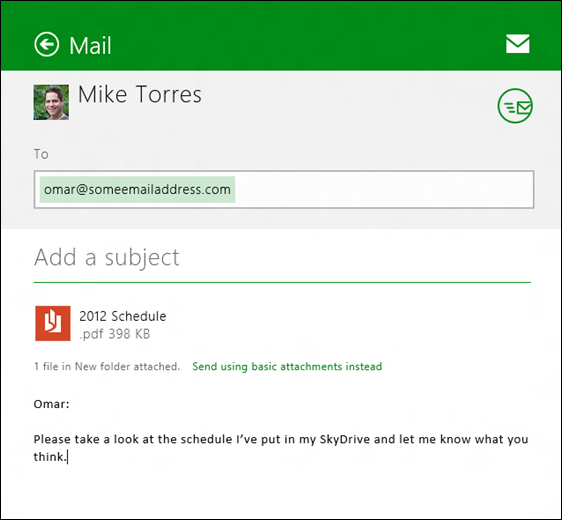Click the Mail title in the header
Viewport: 562px width, 520px height.
tap(90, 46)
